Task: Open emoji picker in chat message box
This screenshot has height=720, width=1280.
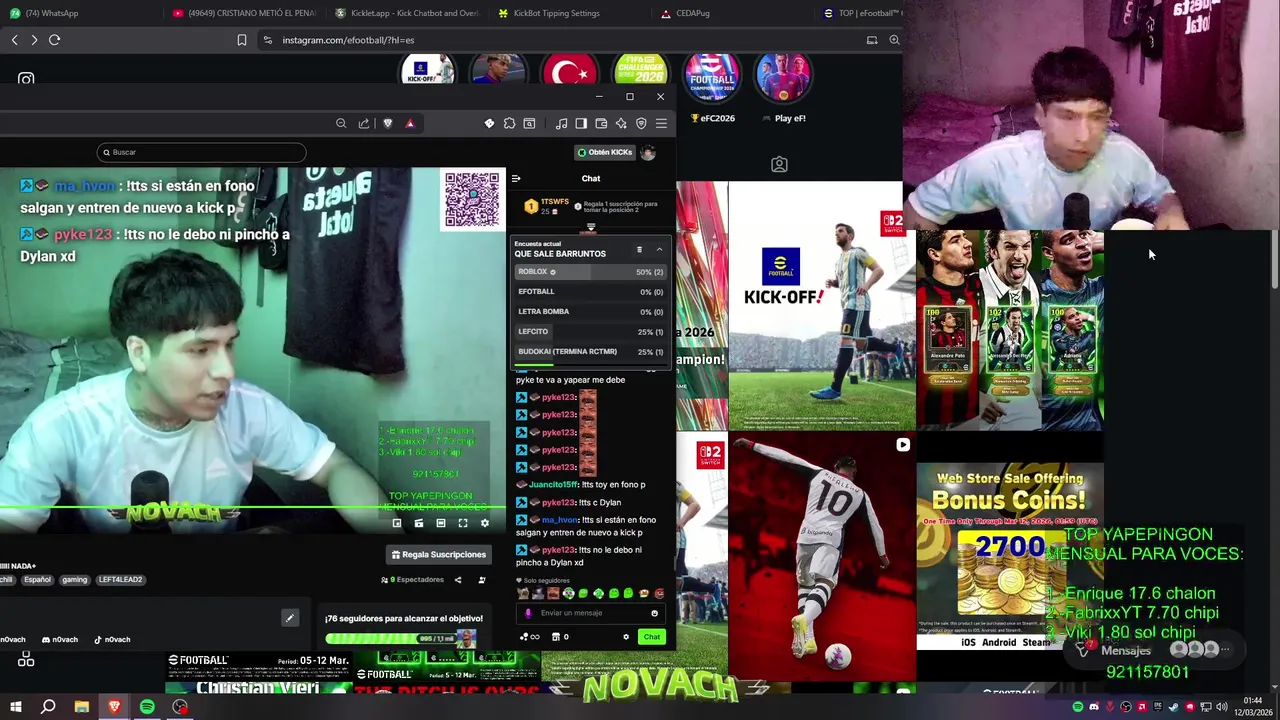Action: 655,613
